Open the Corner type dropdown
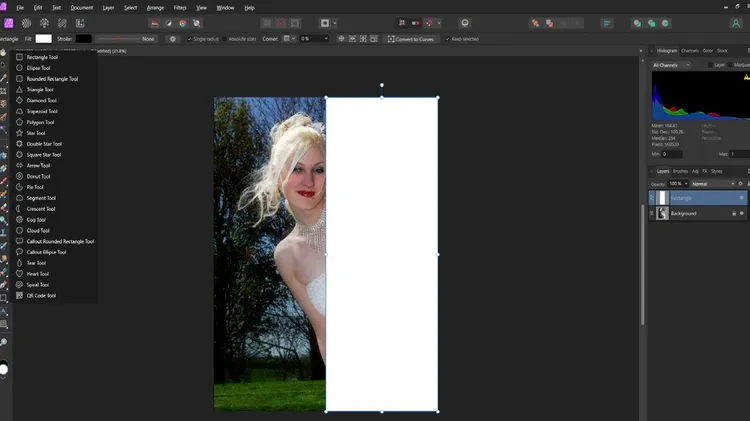 pyautogui.click(x=289, y=39)
